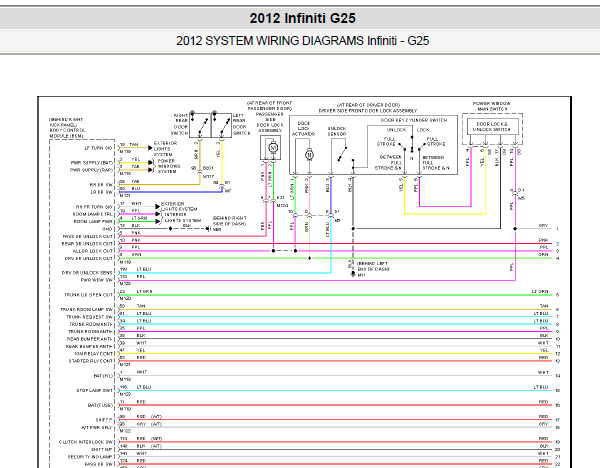Click the "Door Lock & Unlock Switch" box
The width and height of the screenshot is (600, 468).
492,127
